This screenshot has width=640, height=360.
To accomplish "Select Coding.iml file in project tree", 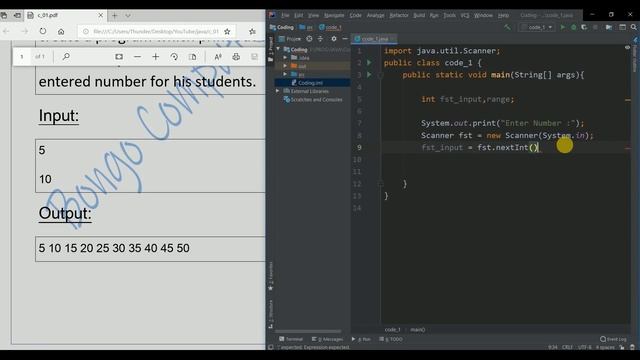I will pos(312,83).
